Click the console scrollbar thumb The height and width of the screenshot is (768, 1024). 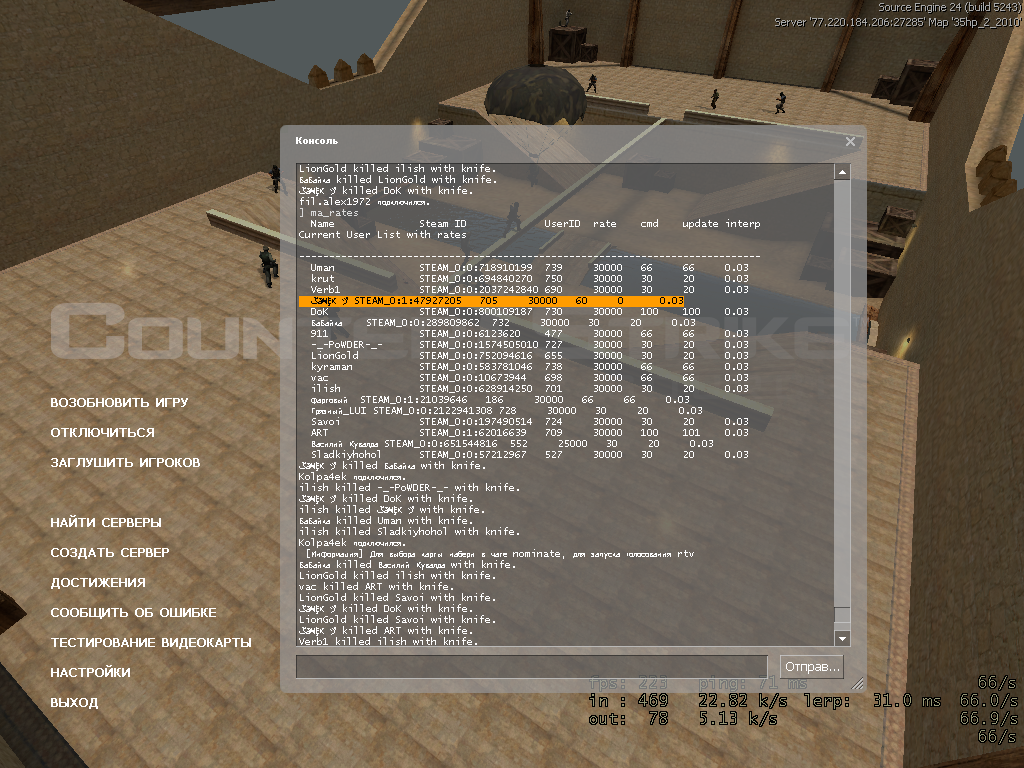[842, 615]
